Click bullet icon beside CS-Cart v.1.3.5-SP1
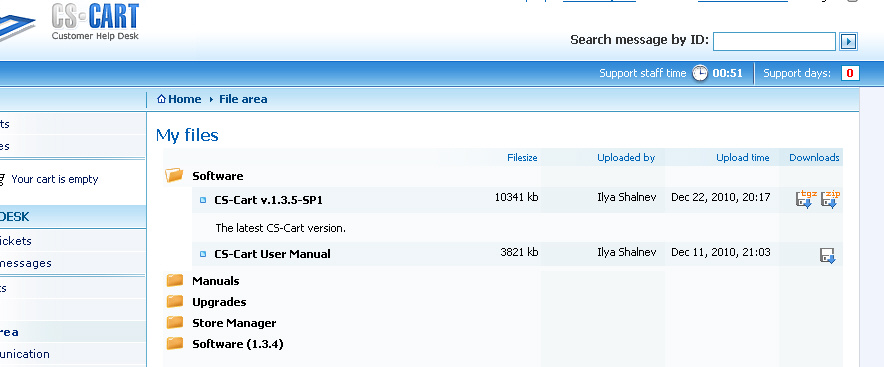Screen dimensions: 884x367 (204, 200)
